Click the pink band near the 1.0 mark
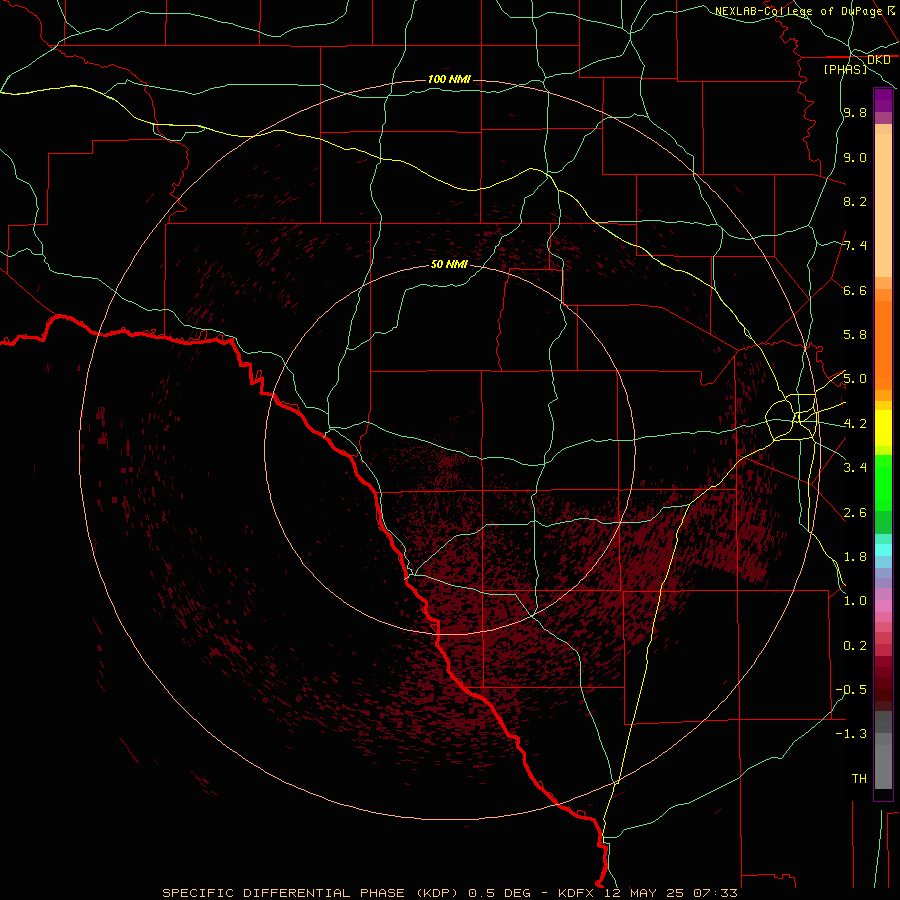 (x=883, y=606)
